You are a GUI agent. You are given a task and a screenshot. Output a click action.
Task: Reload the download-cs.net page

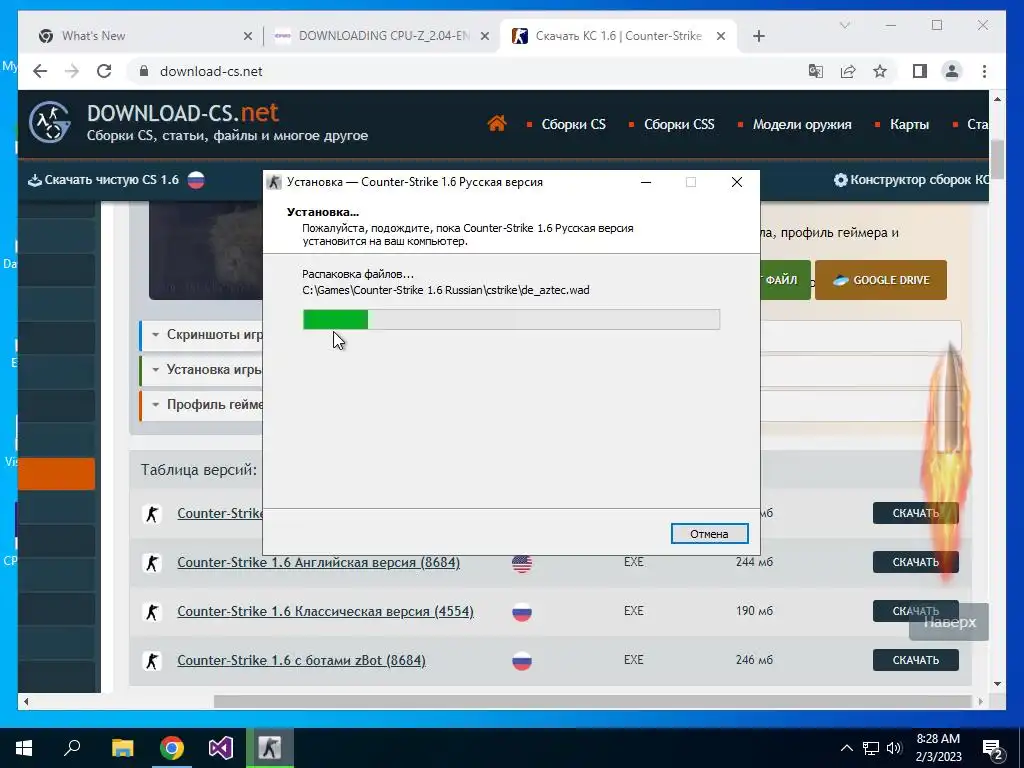[x=104, y=71]
